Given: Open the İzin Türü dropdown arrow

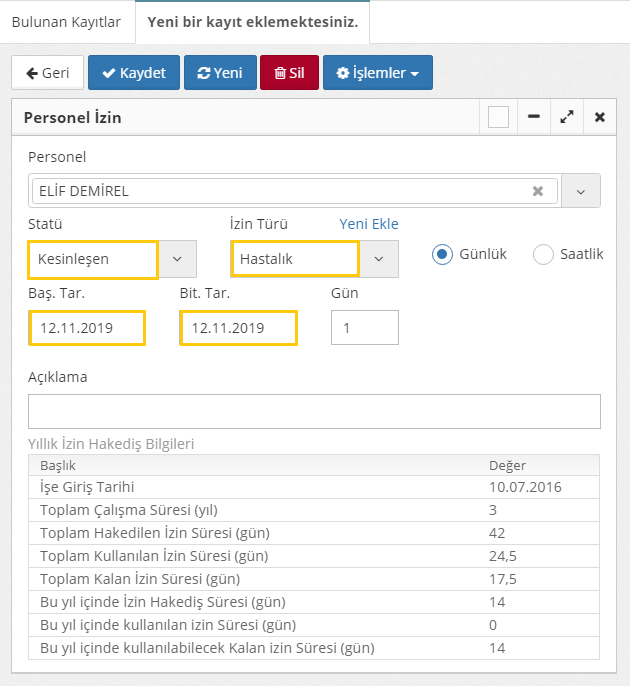Looking at the screenshot, I should coord(379,259).
